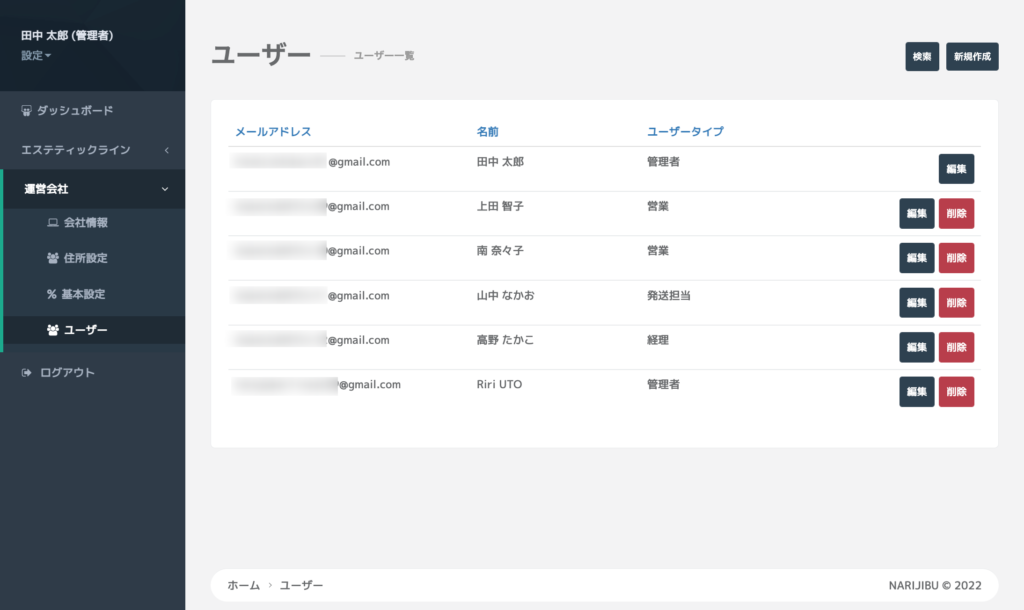The width and height of the screenshot is (1024, 610).
Task: Go to ホーム in the breadcrumb
Action: (243, 585)
